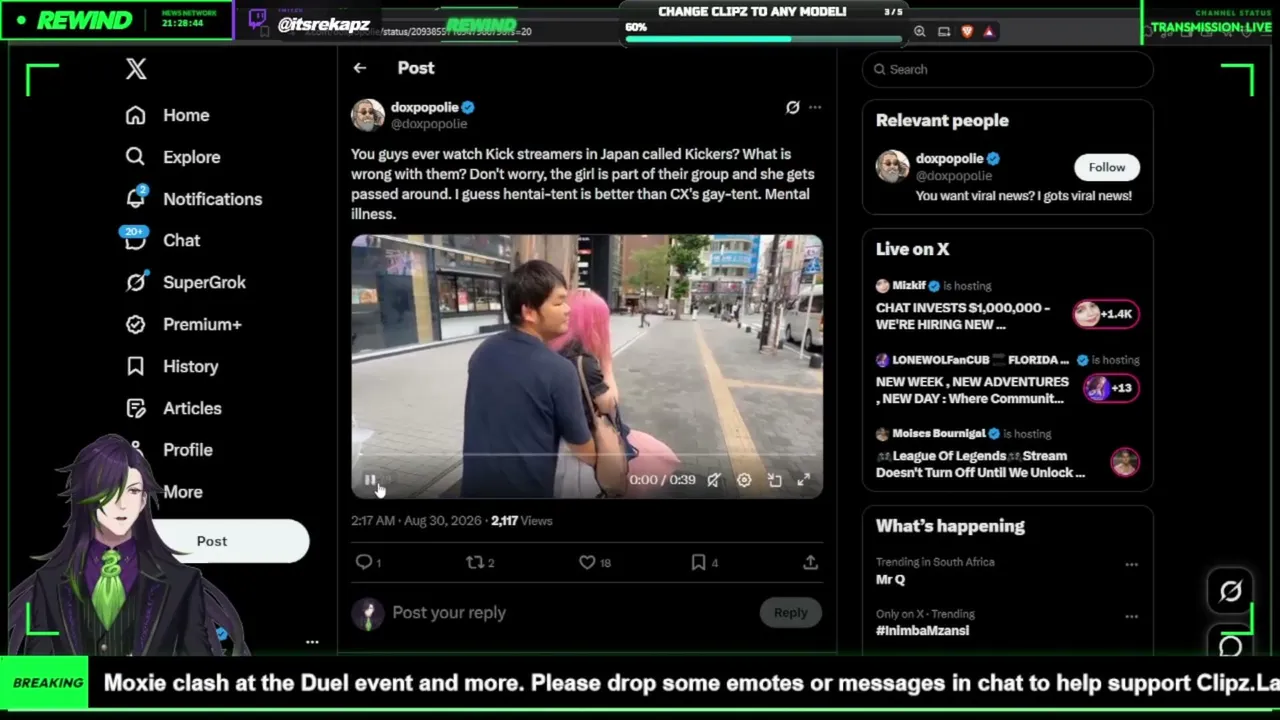1280x720 pixels.
Task: Click the @doxpopolie handle under author name
Action: (429, 124)
